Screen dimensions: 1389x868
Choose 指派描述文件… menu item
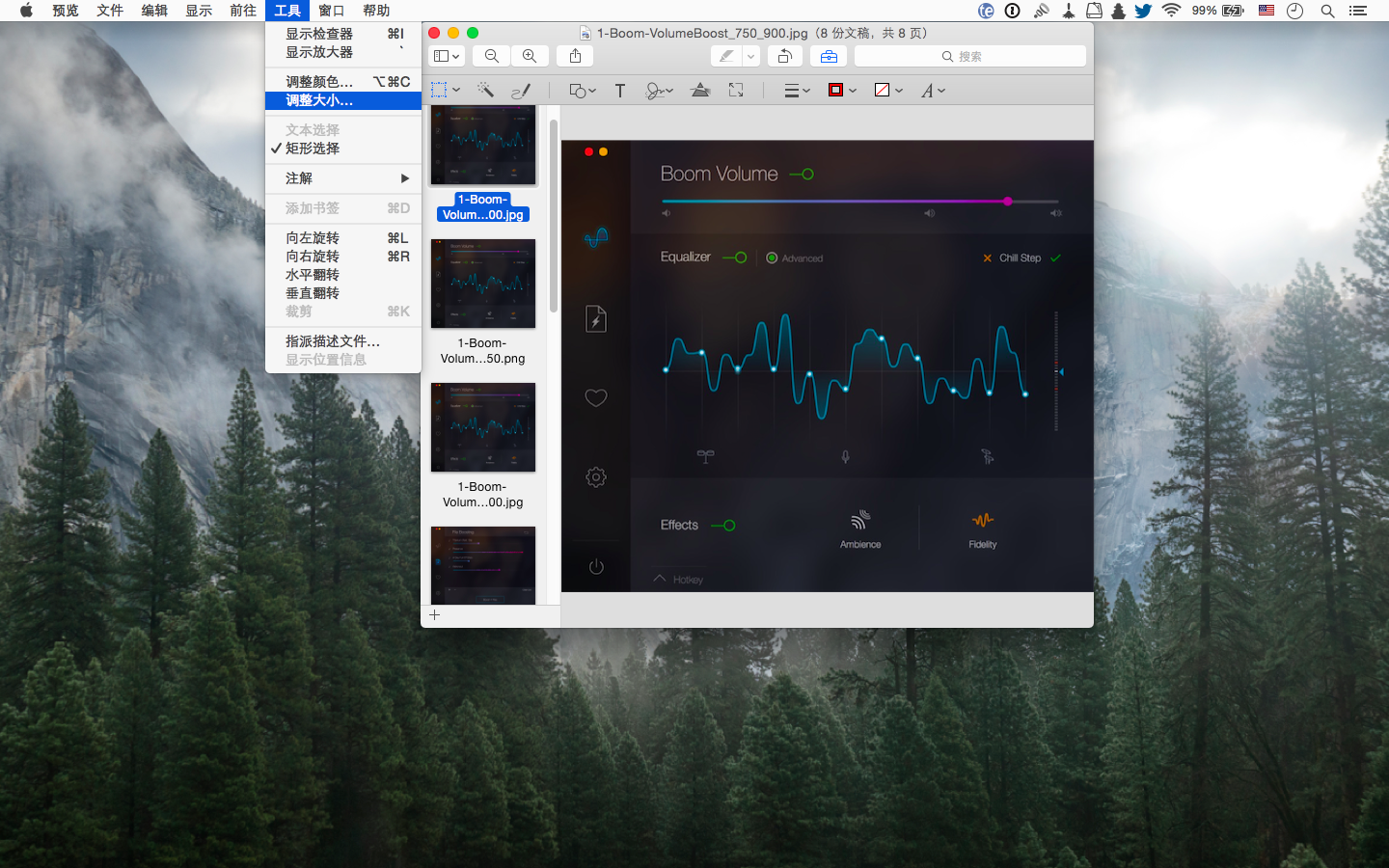coord(343,341)
